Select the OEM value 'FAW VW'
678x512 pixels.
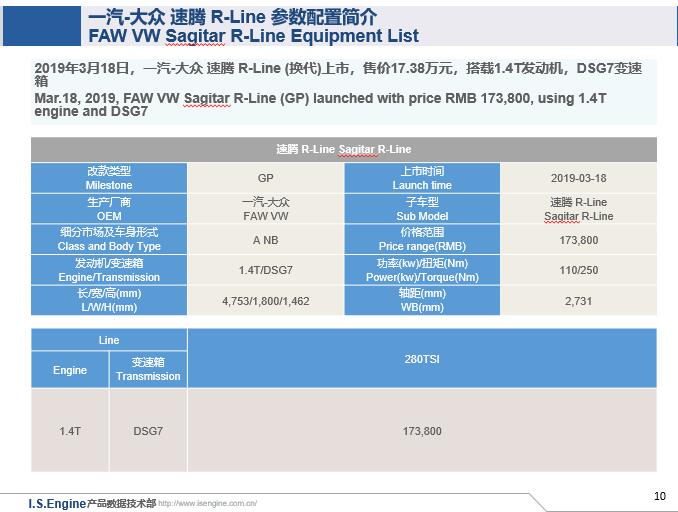click(265, 216)
